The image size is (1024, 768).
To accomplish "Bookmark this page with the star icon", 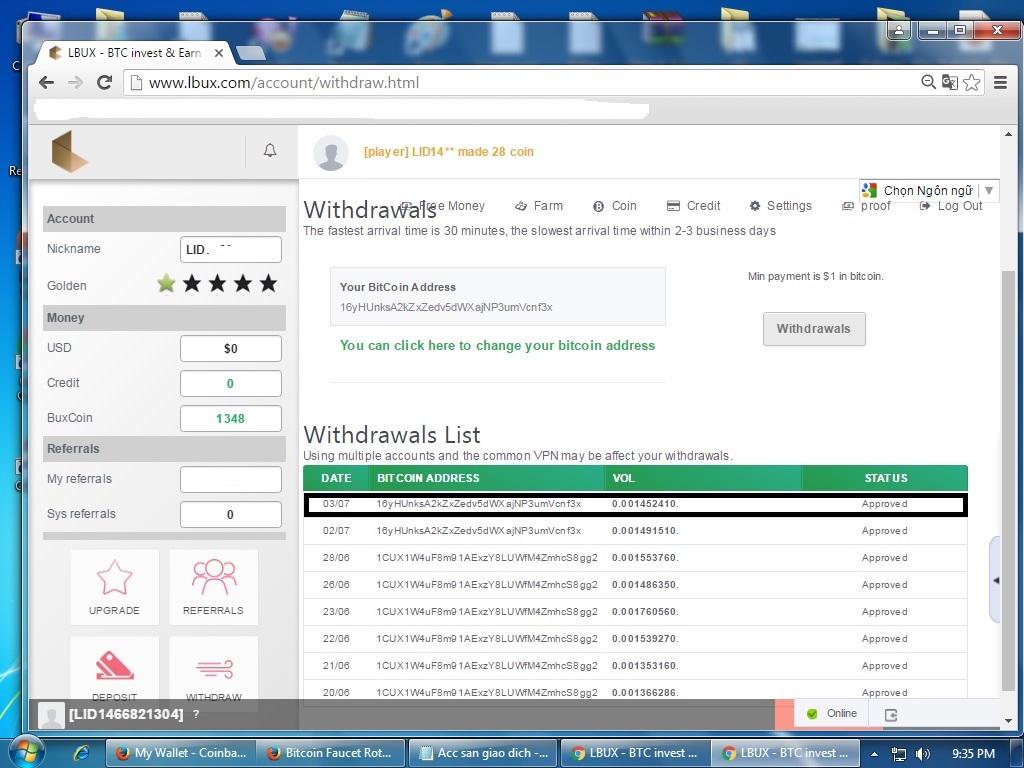I will coord(972,82).
